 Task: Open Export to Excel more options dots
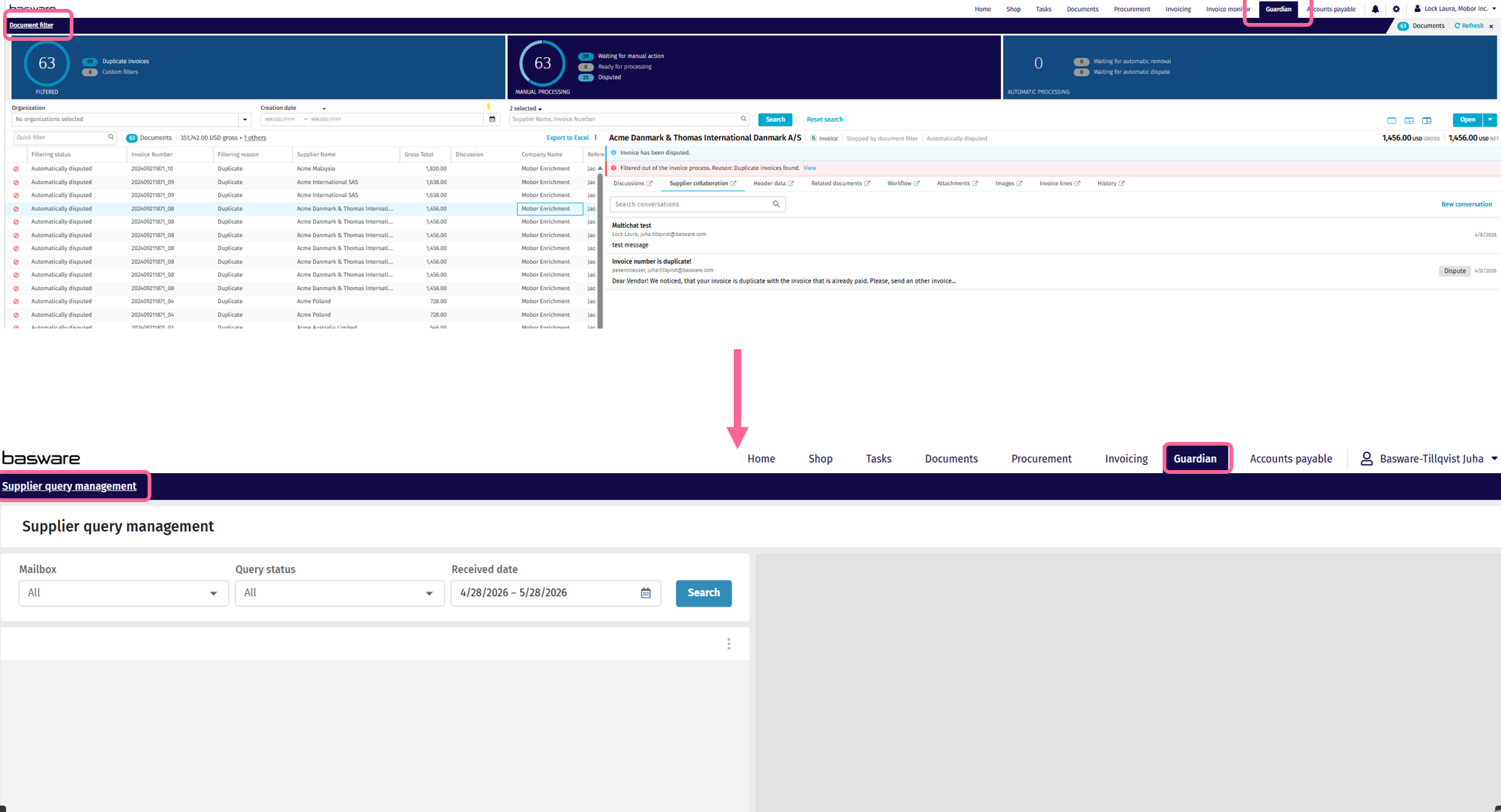click(x=596, y=137)
